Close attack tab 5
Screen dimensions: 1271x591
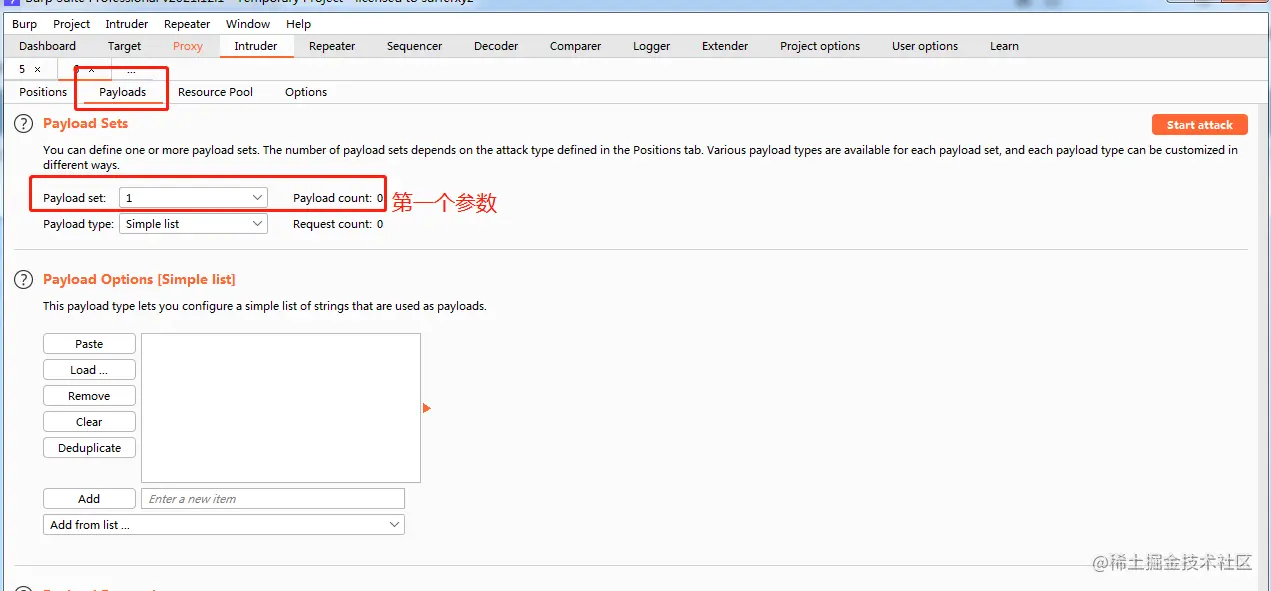click(x=37, y=70)
